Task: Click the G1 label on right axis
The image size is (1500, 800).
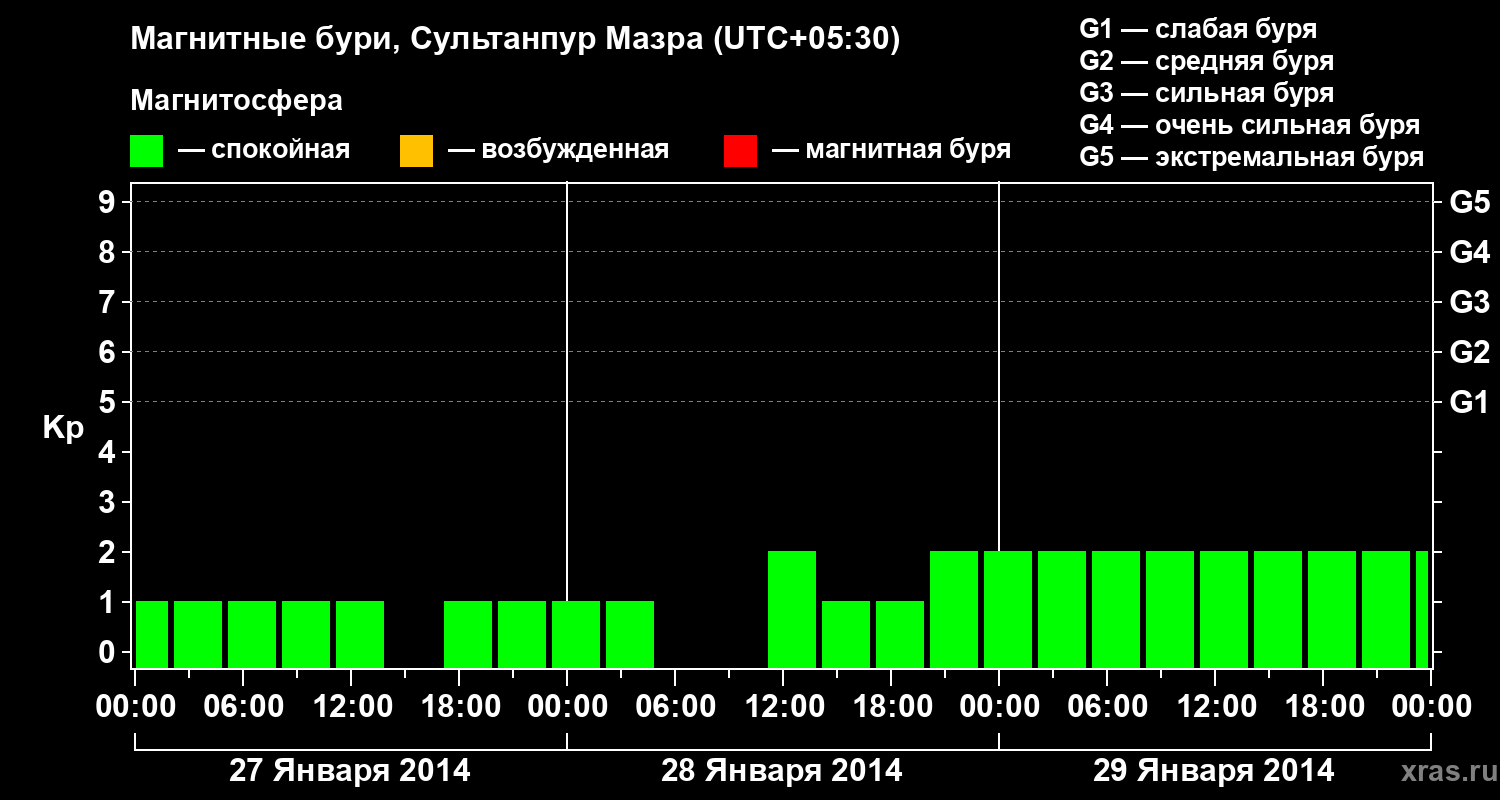Action: pyautogui.click(x=1470, y=403)
